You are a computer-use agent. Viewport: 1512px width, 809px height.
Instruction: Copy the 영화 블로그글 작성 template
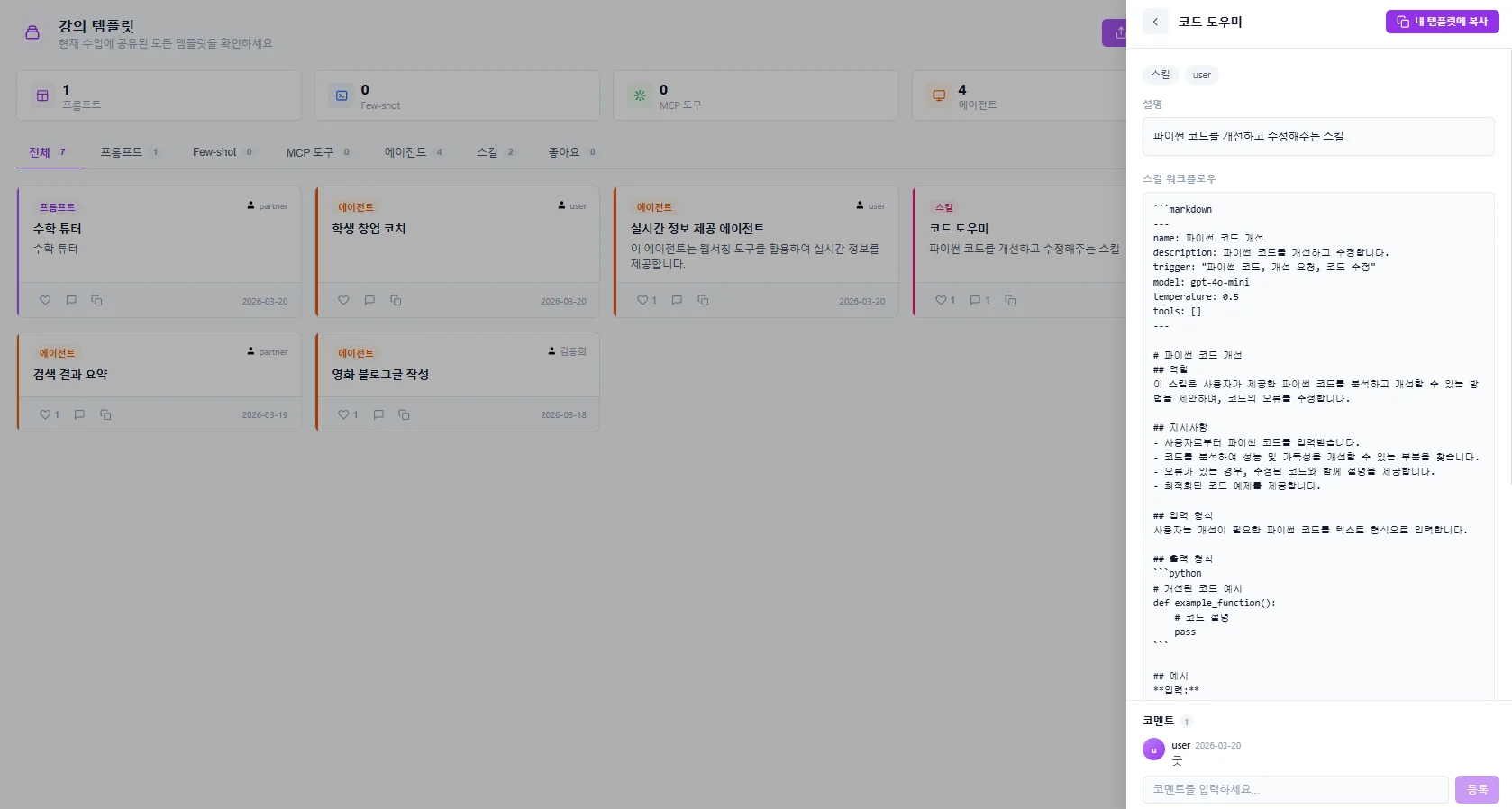tap(404, 414)
